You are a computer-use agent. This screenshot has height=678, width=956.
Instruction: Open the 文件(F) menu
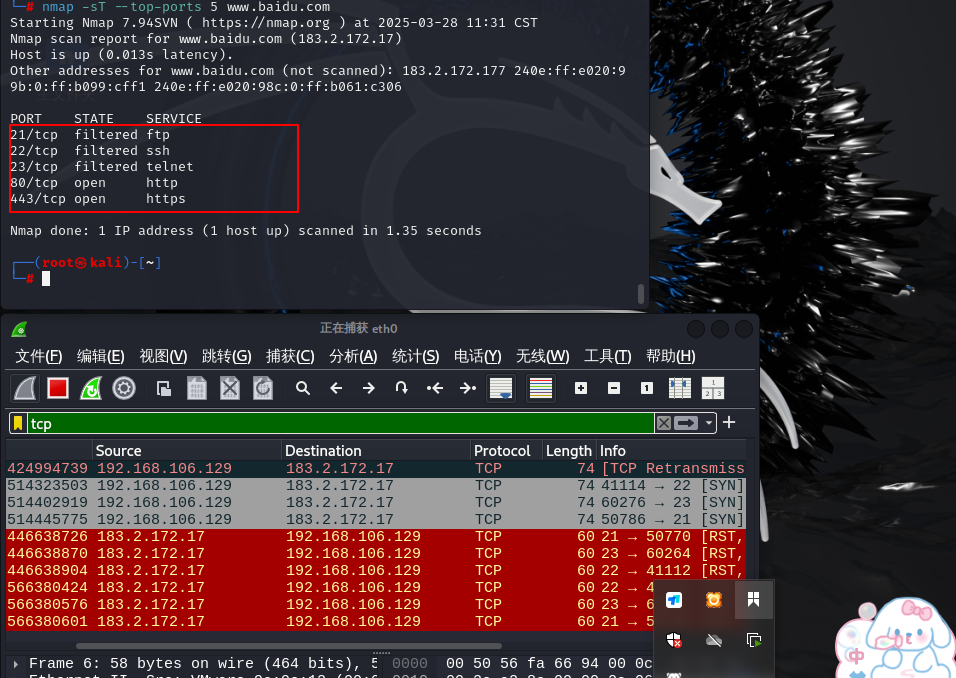[x=38, y=356]
